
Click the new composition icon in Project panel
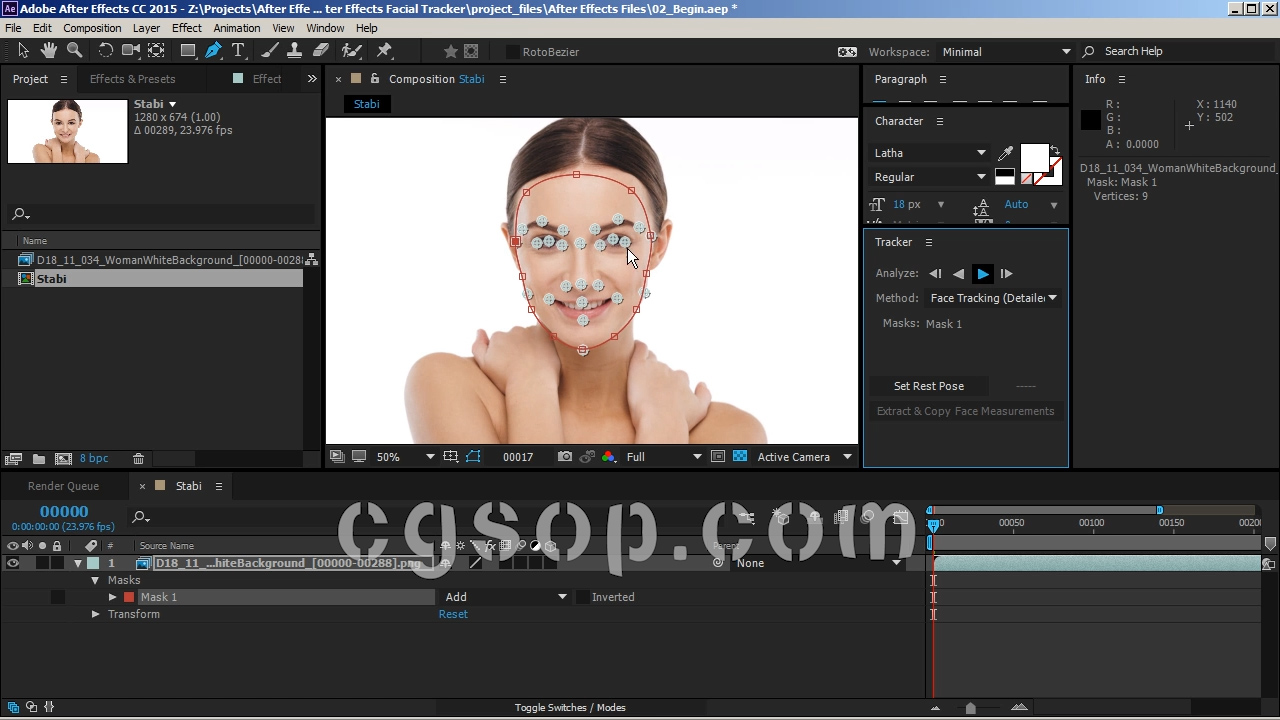pyautogui.click(x=63, y=459)
